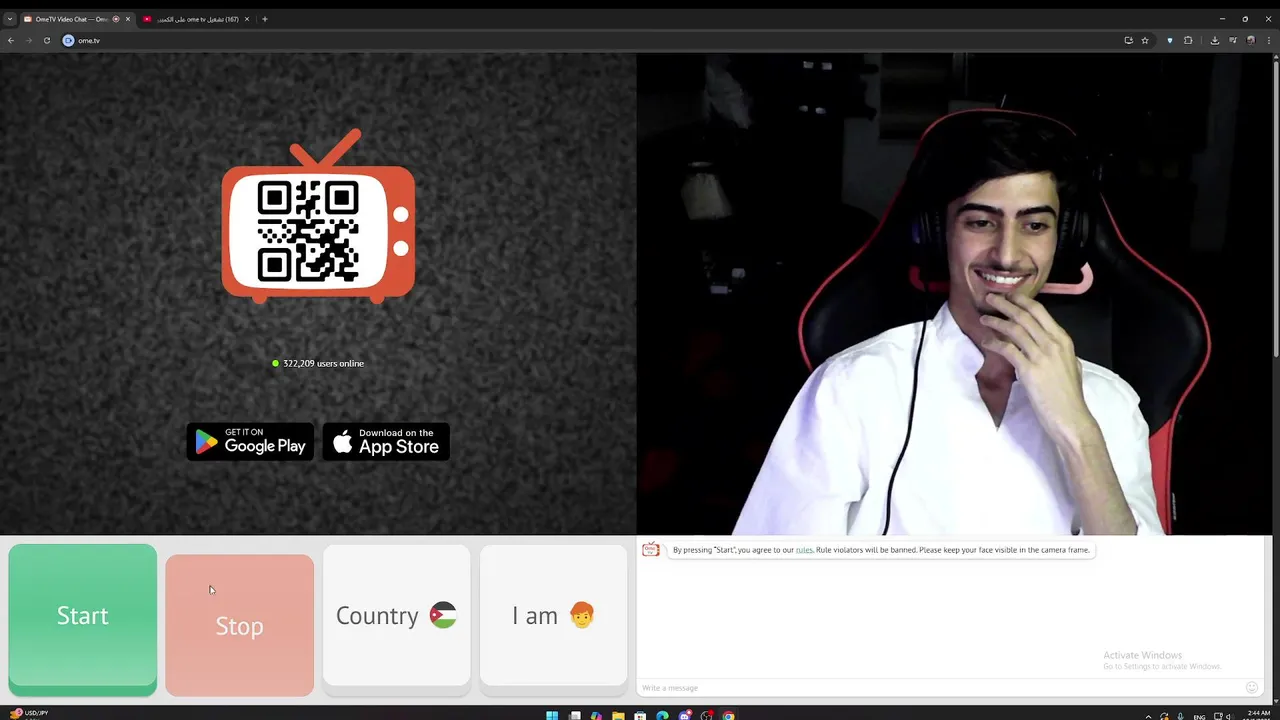Image resolution: width=1280 pixels, height=720 pixels.
Task: Close the YouTube tab
Action: tap(247, 19)
